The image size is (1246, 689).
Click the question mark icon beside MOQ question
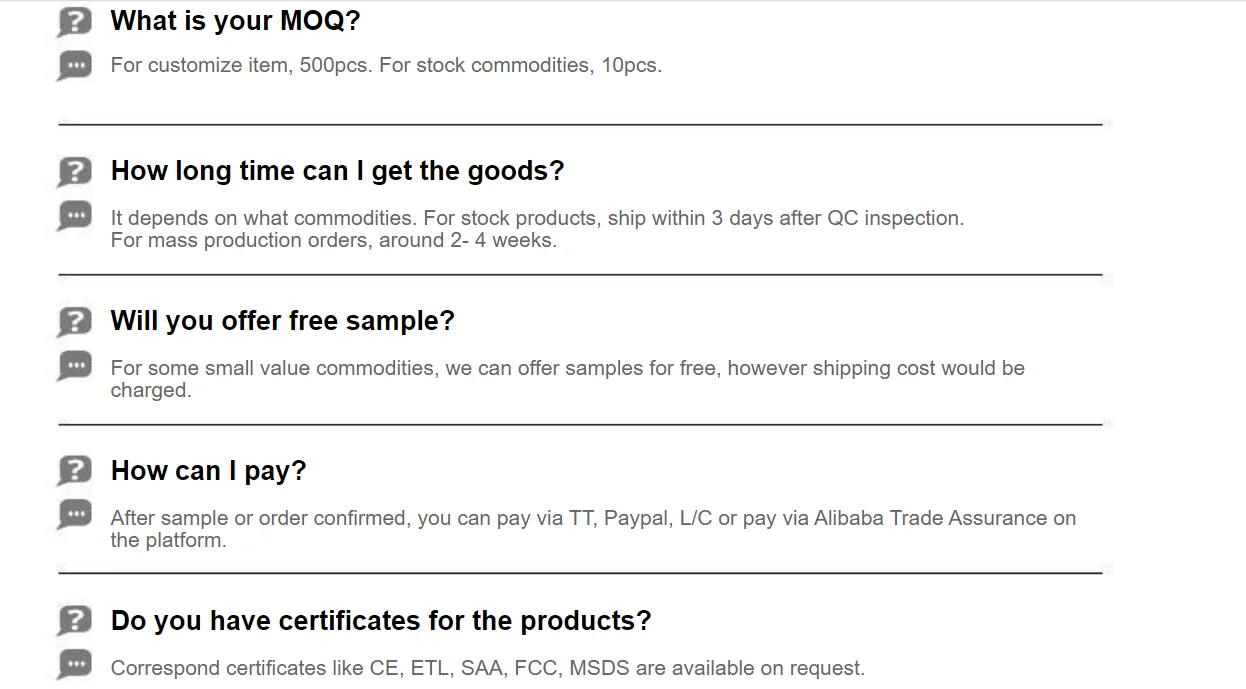pyautogui.click(x=75, y=22)
